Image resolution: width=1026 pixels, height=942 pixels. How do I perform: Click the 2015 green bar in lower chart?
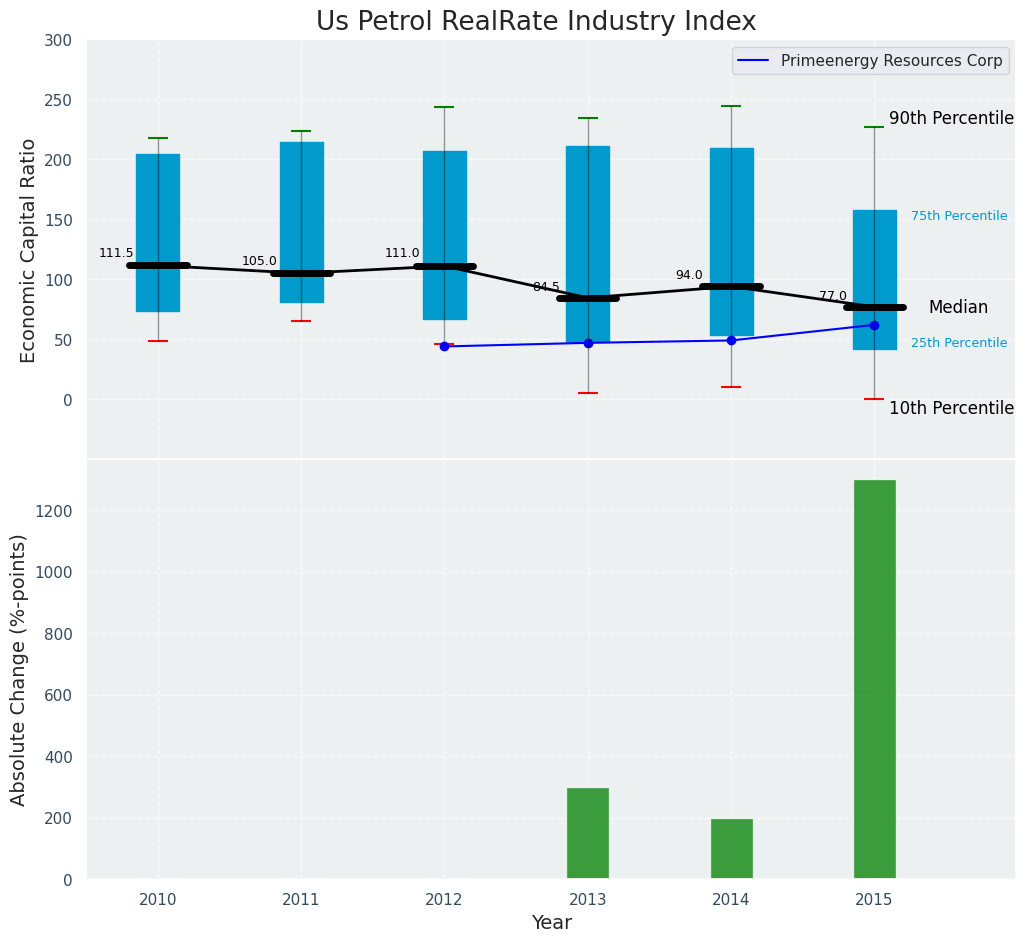(x=874, y=679)
